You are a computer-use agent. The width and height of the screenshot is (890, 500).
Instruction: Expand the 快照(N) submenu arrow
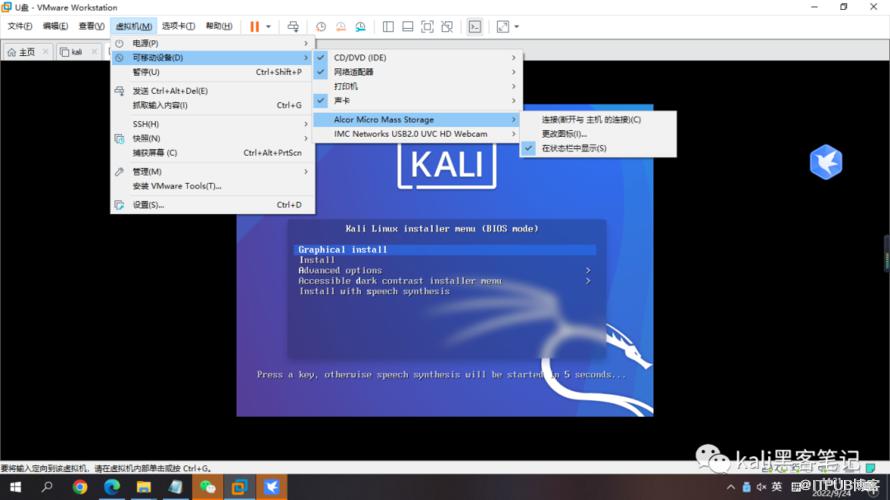[x=306, y=138]
